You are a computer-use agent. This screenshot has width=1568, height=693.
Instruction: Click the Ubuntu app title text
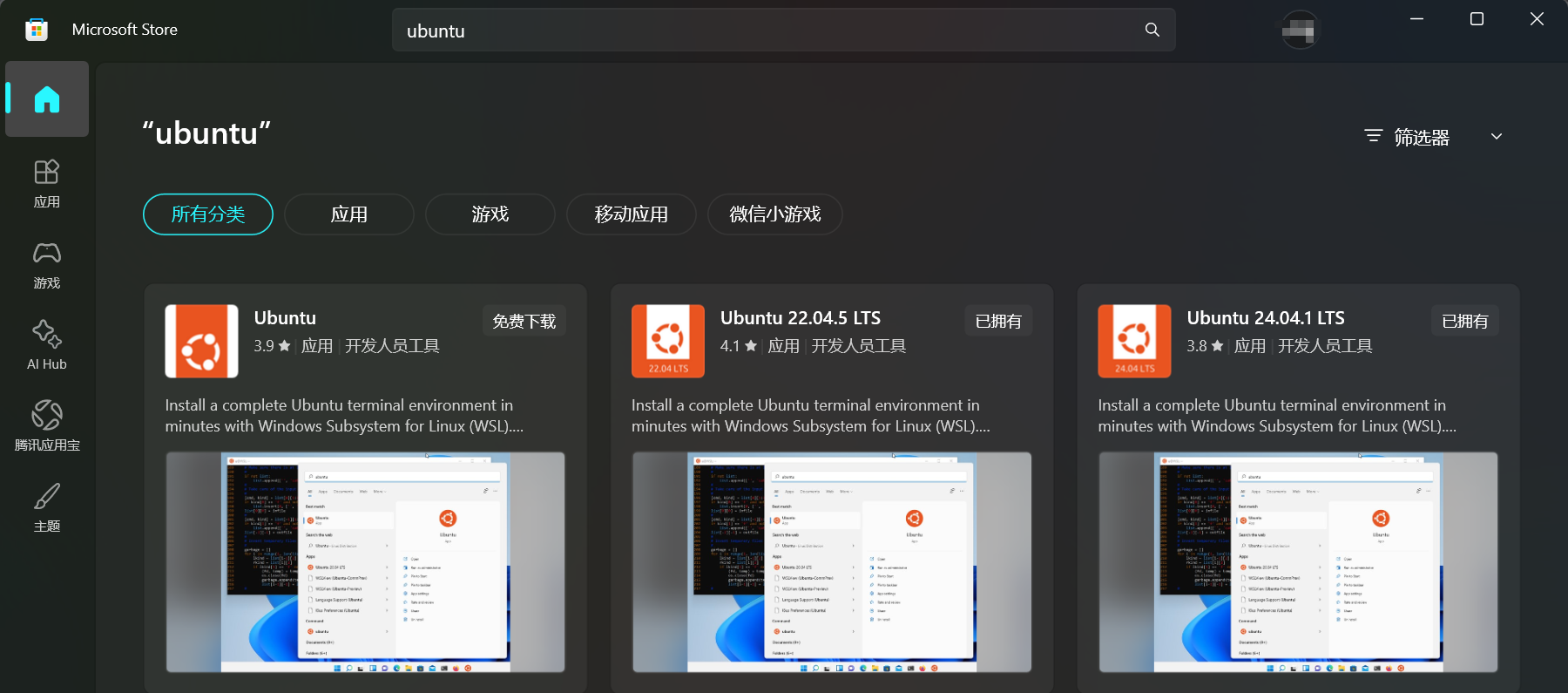(x=285, y=318)
